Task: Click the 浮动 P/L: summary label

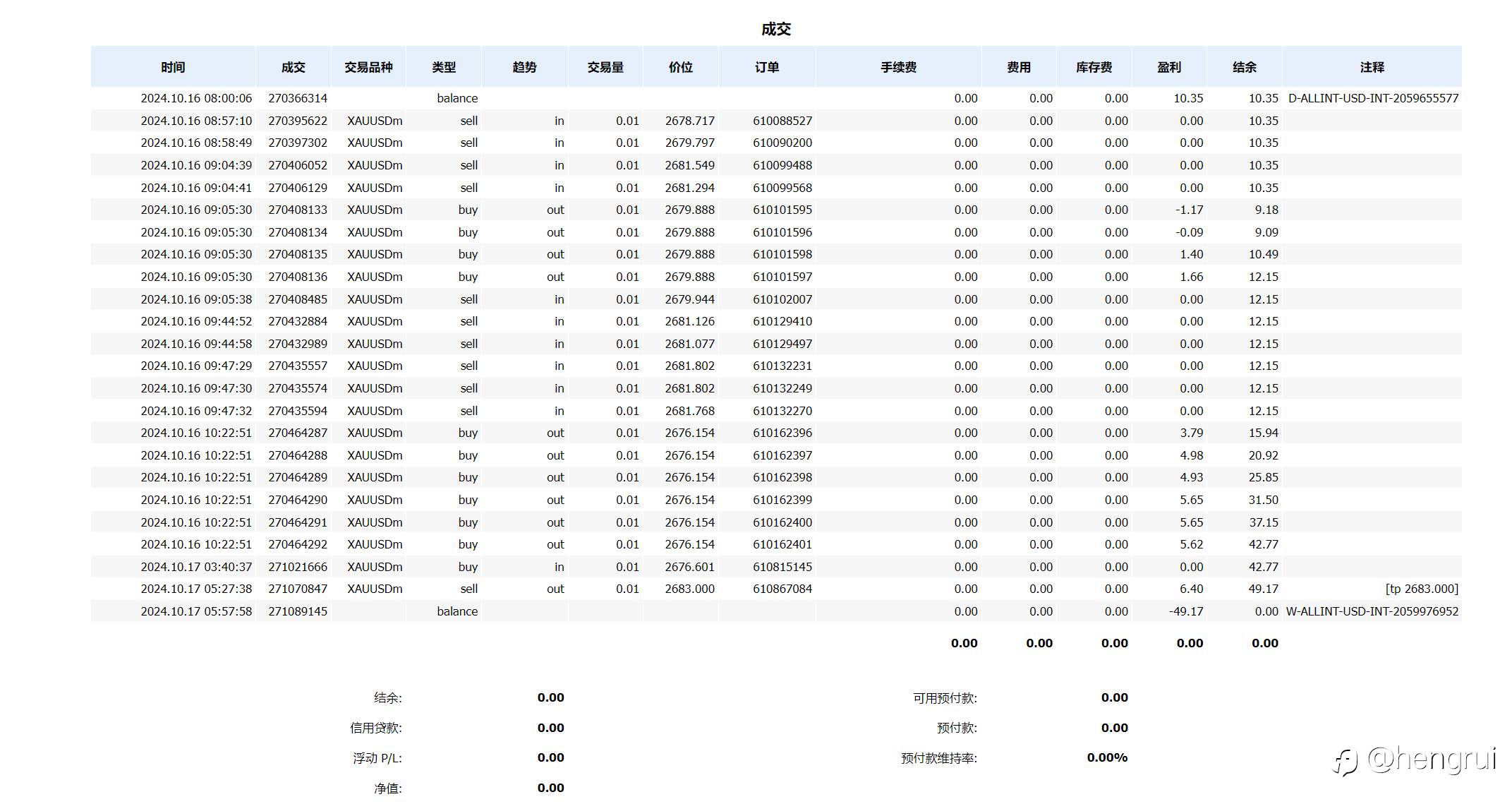Action: (377, 758)
